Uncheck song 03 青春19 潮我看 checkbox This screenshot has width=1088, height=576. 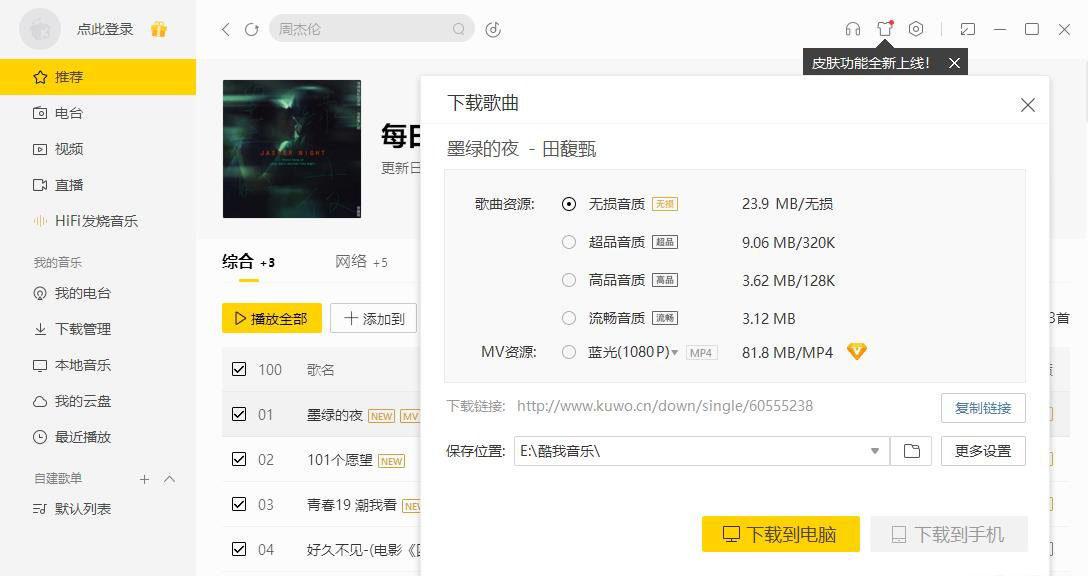[239, 505]
